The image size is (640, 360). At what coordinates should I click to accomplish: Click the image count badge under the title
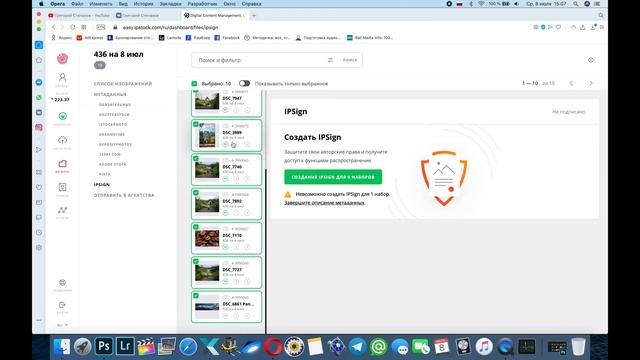100,65
